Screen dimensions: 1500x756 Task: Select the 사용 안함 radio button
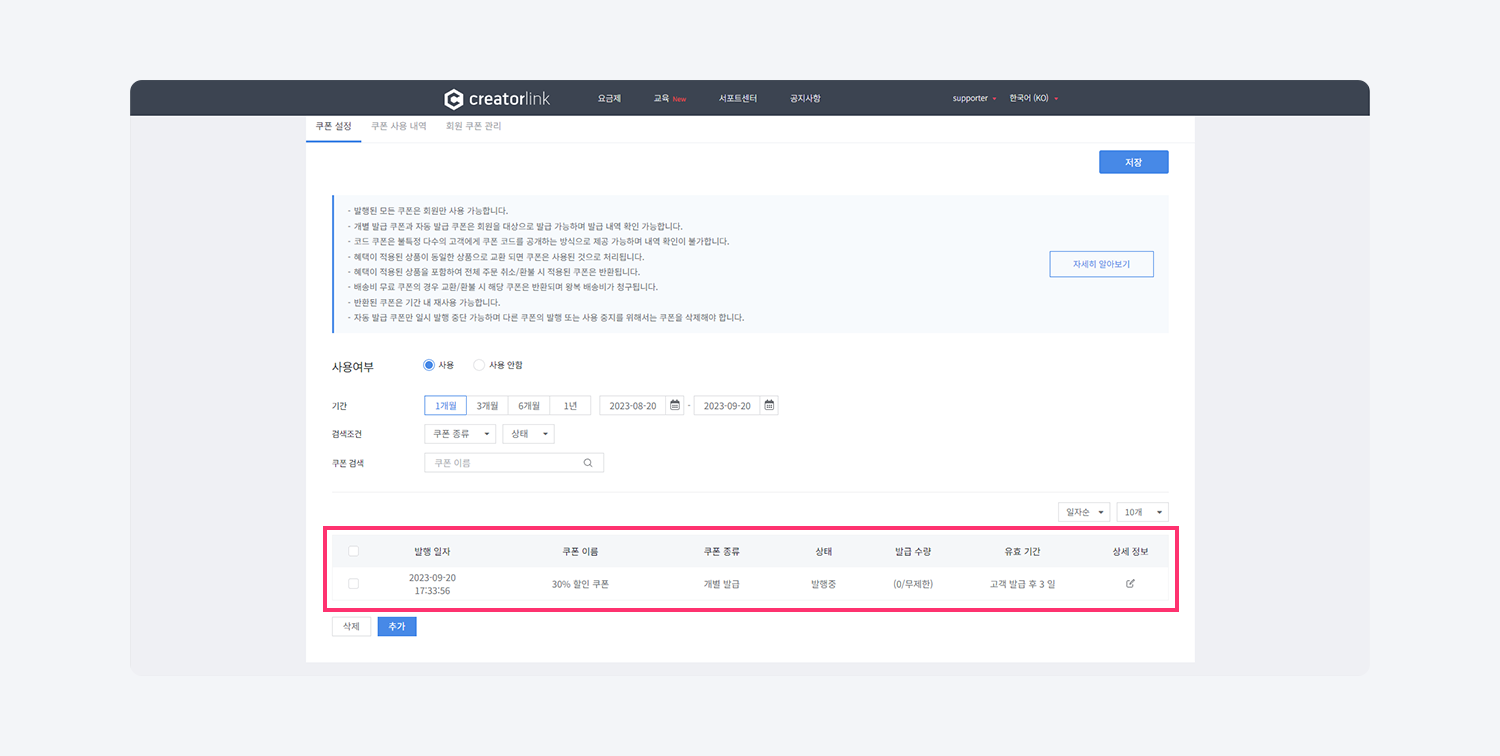pos(479,366)
